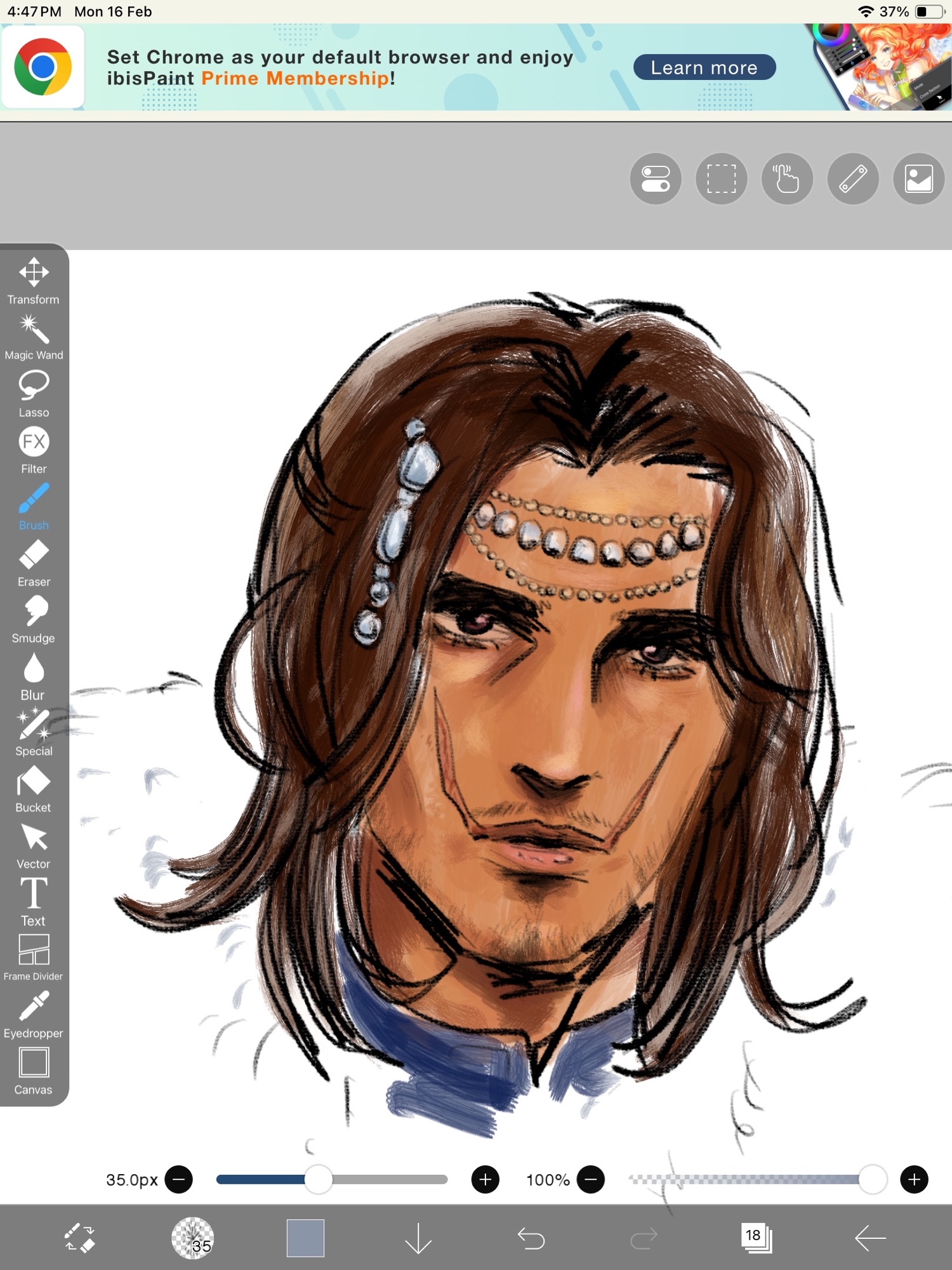Swap brush and eraser with toggle icon

[80, 1238]
